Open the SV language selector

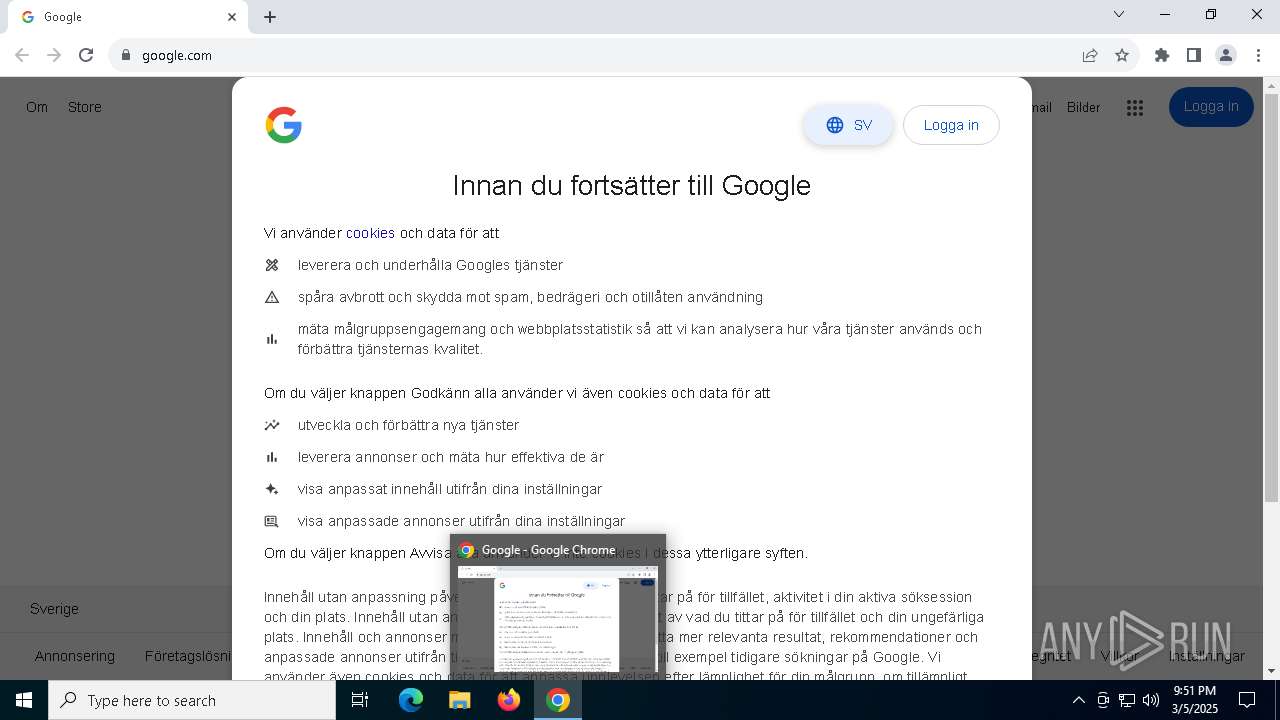pyautogui.click(x=848, y=125)
